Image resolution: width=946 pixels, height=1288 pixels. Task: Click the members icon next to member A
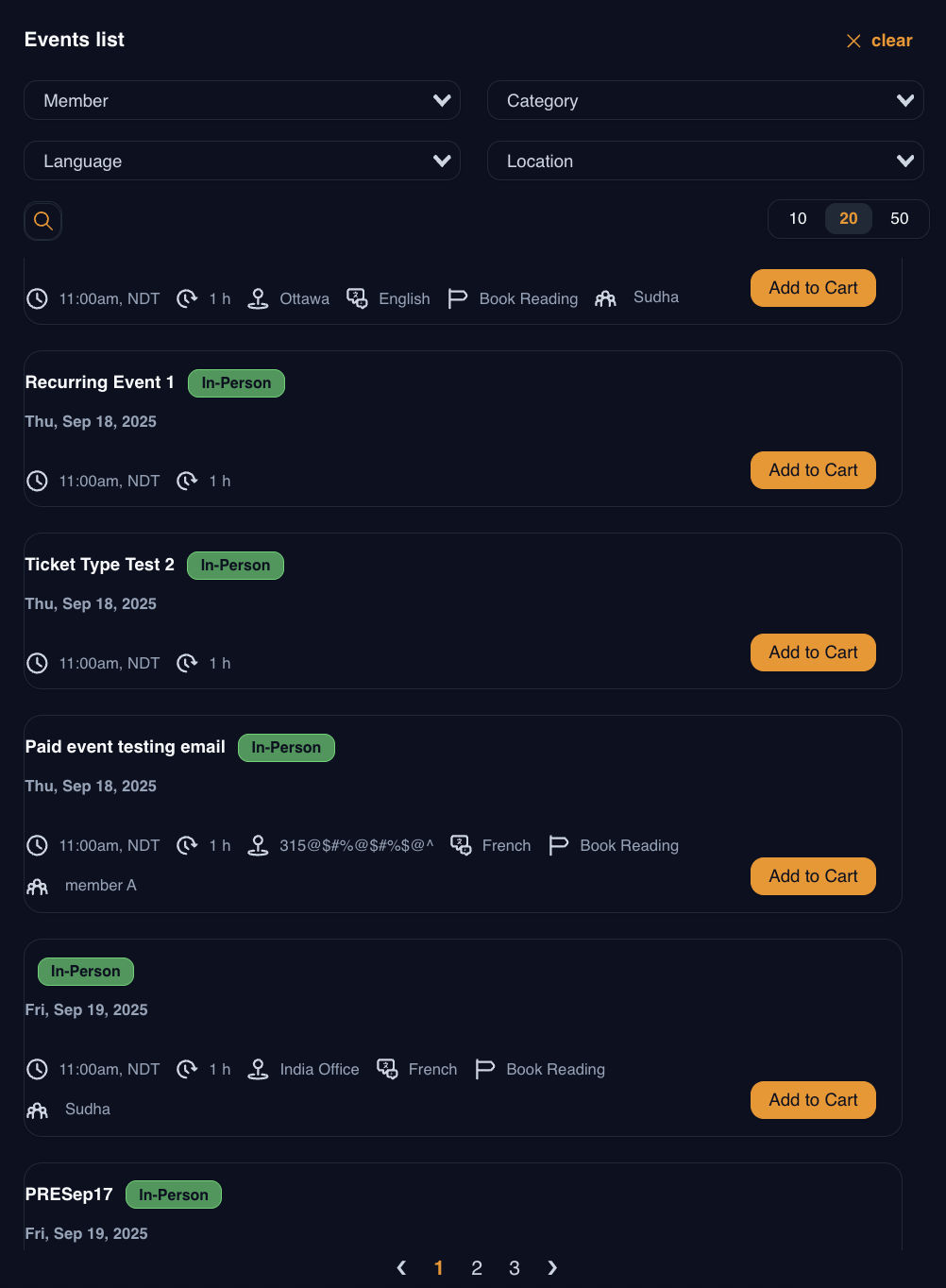coord(37,886)
